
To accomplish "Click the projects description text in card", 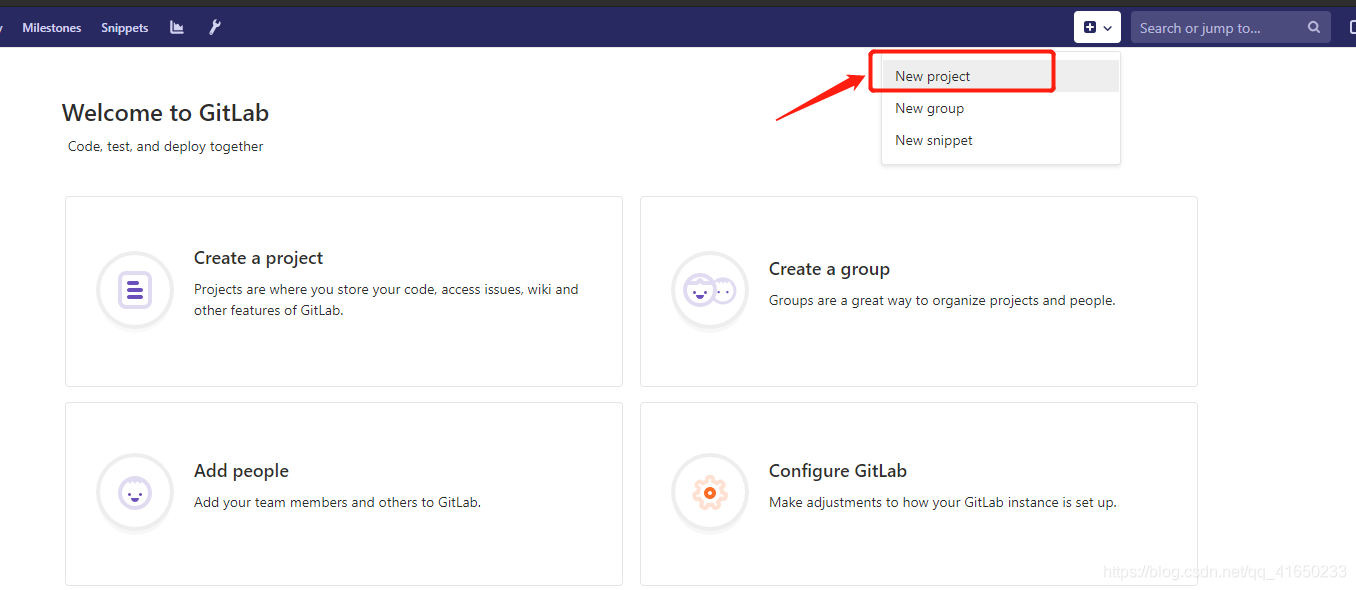I will 386,300.
